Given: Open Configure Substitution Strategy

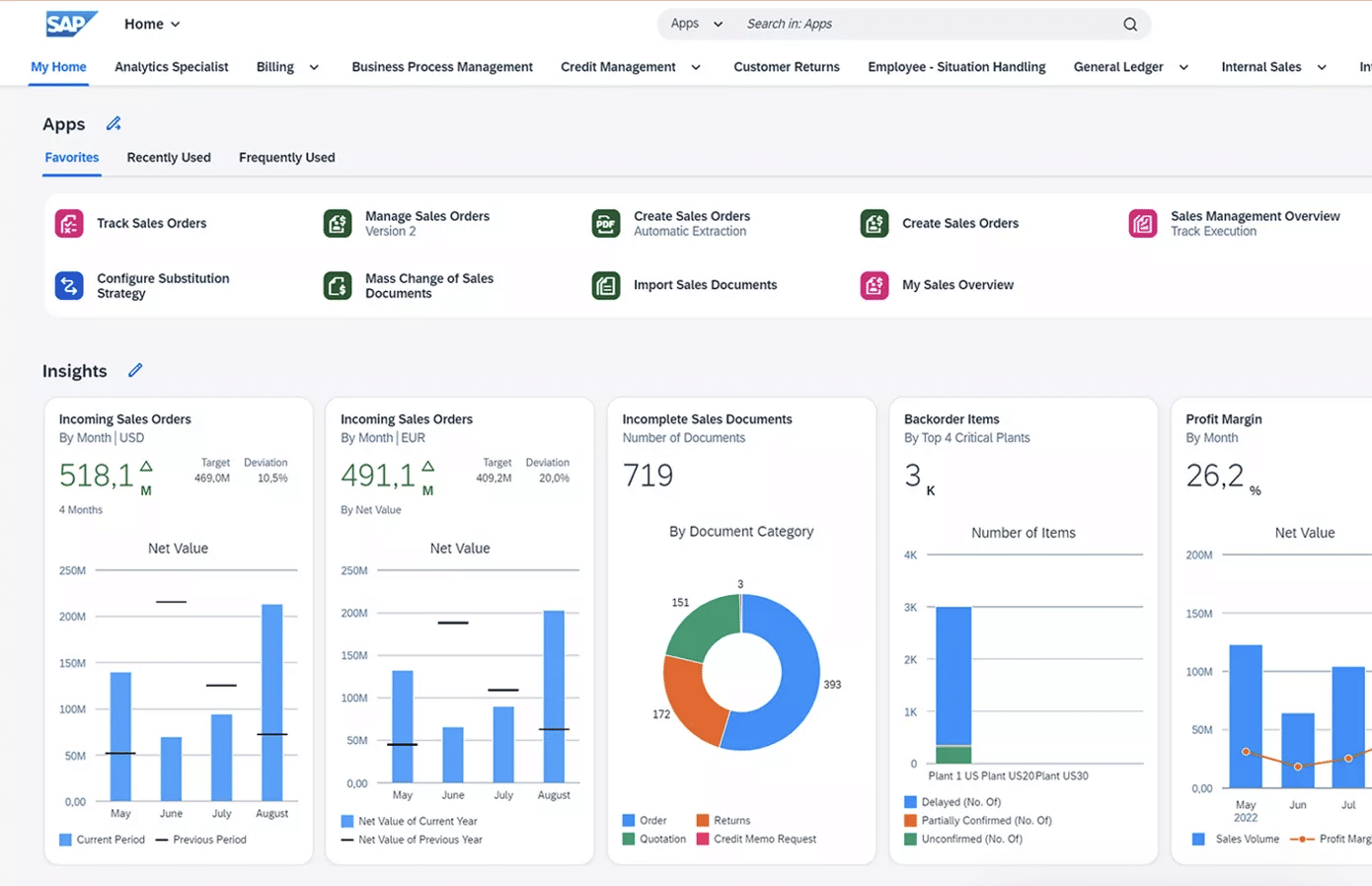Looking at the screenshot, I should point(68,285).
